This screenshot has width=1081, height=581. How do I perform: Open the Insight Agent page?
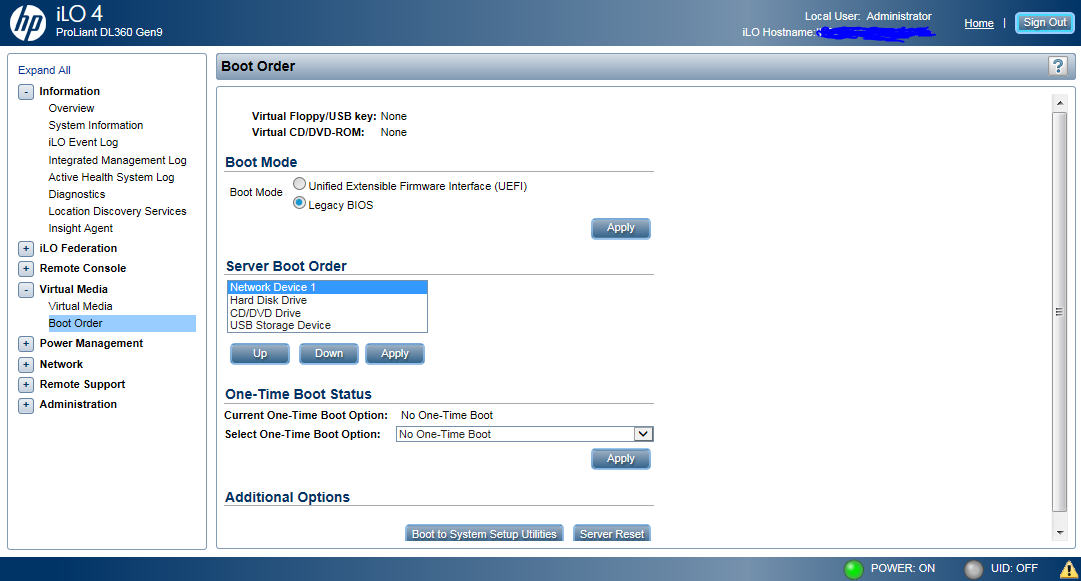pos(81,228)
